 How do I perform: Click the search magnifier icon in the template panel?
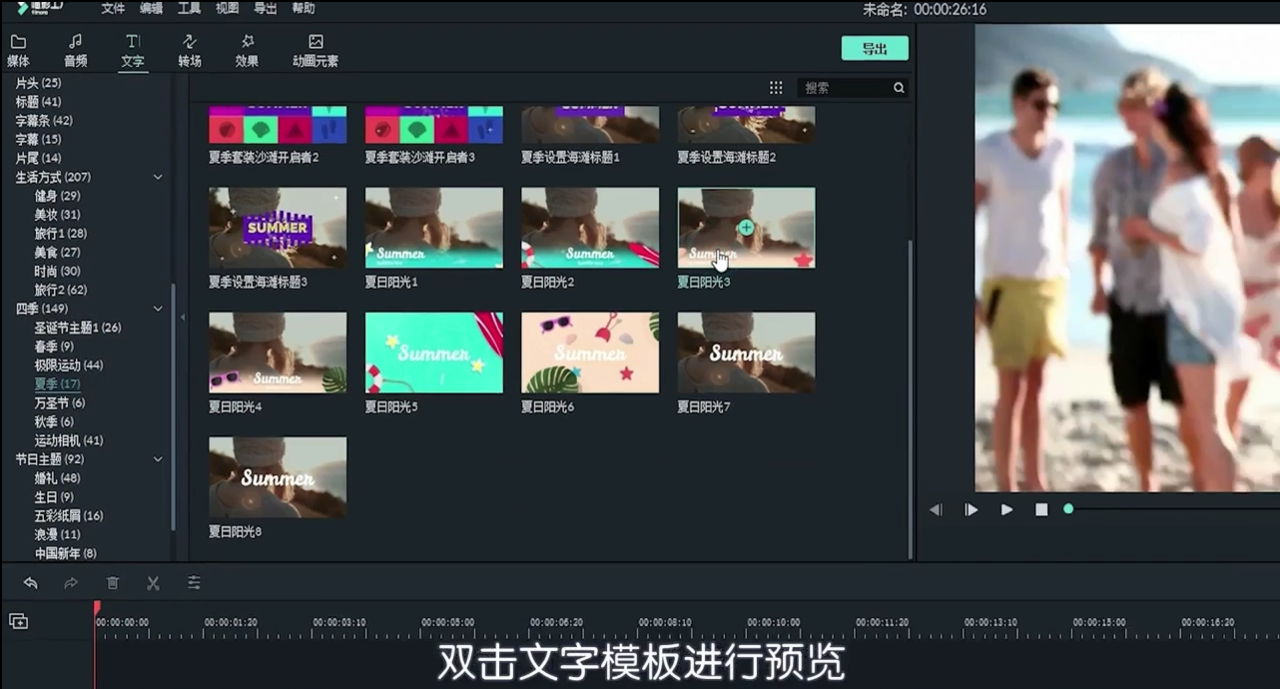pos(898,87)
